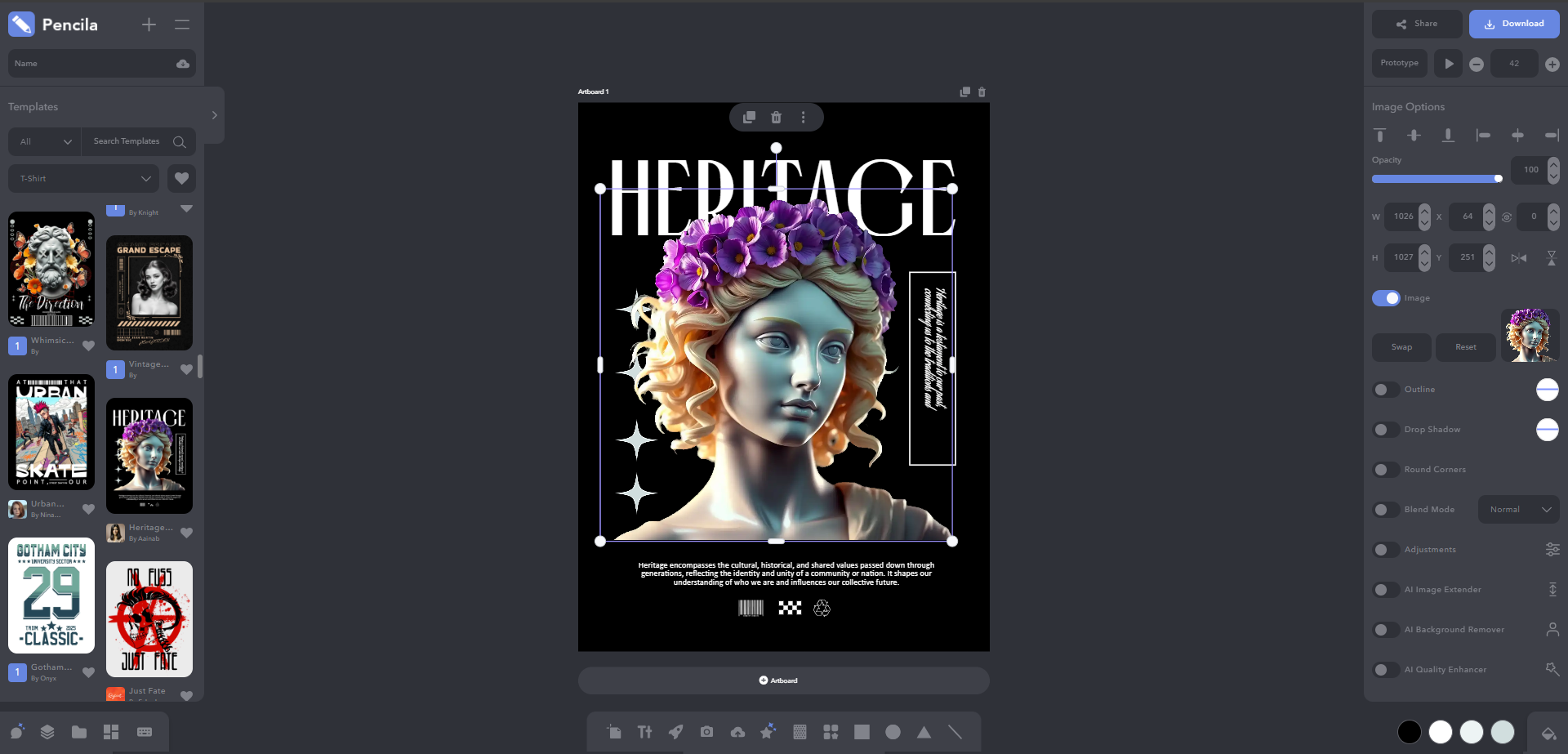This screenshot has height=754, width=1568.
Task: Click the Swap image button
Action: tap(1401, 347)
